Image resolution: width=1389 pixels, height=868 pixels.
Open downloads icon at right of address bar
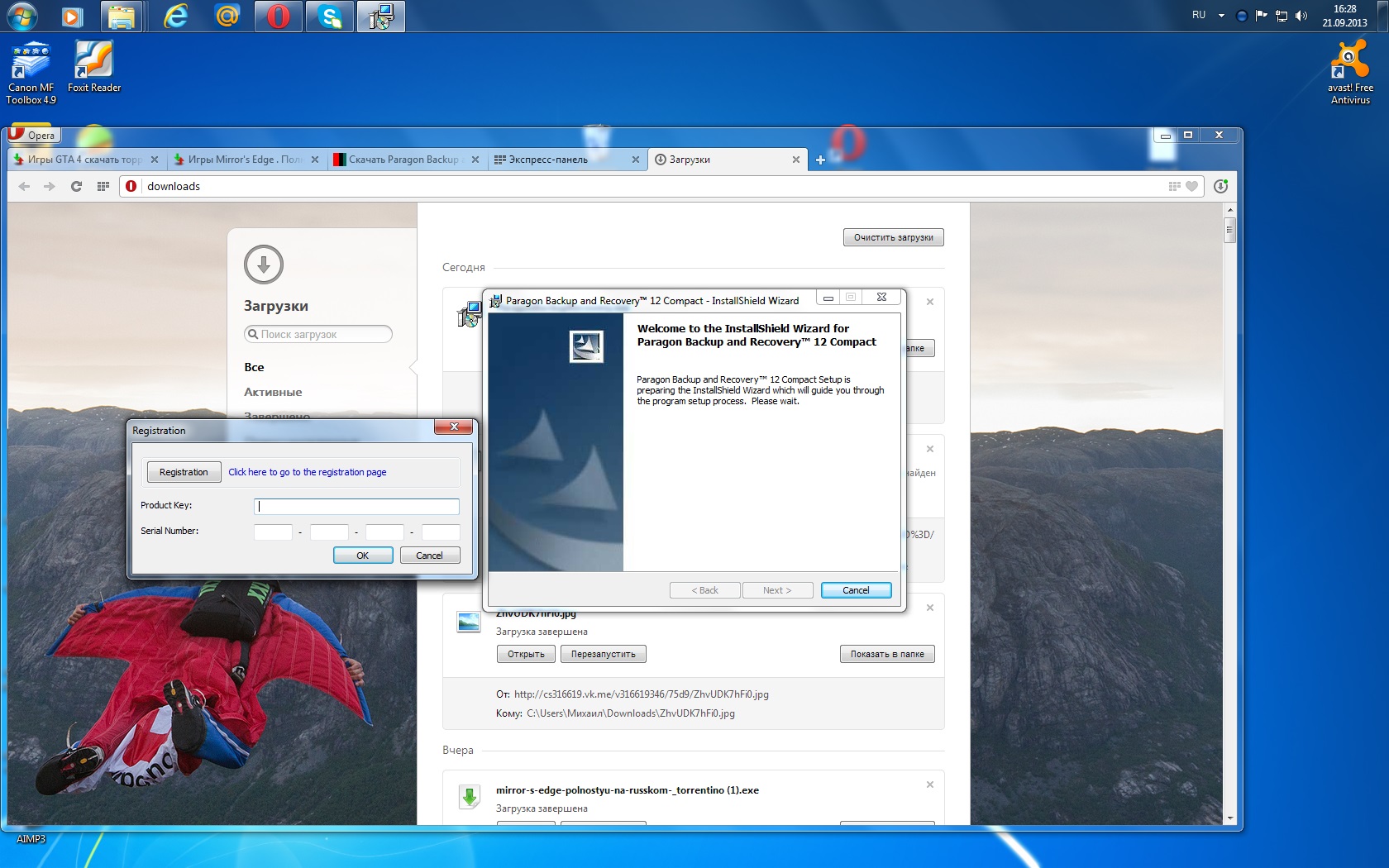[1220, 186]
